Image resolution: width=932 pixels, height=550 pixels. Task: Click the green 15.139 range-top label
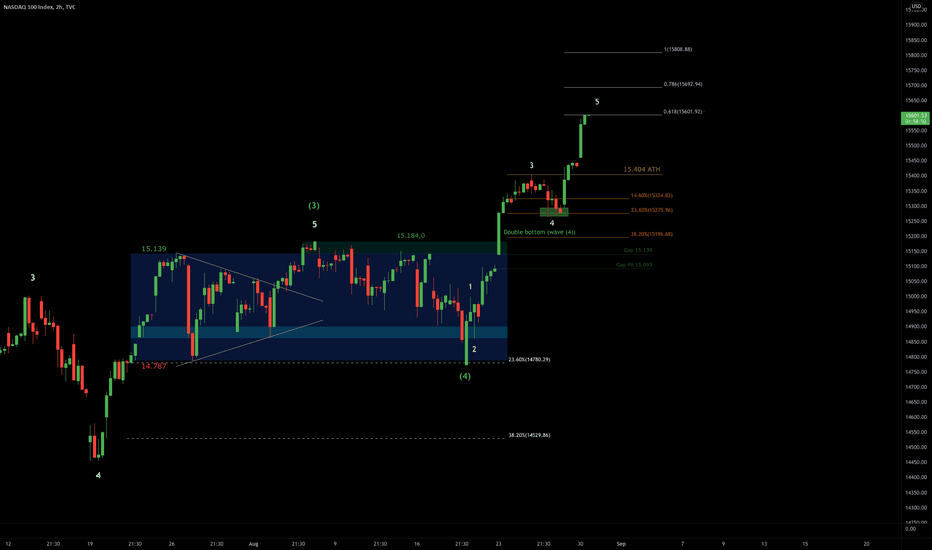[x=154, y=249]
